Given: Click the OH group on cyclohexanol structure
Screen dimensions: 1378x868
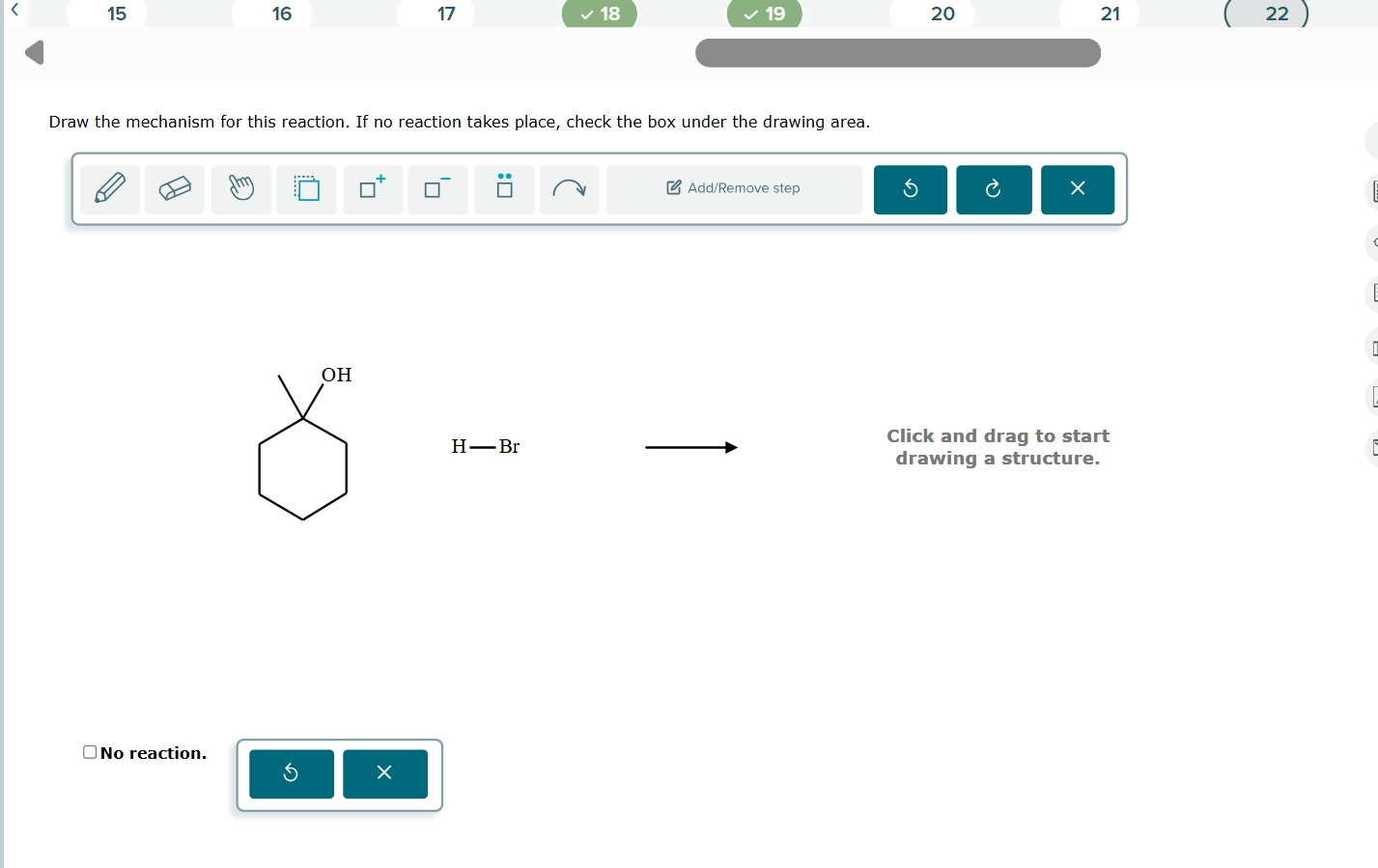Looking at the screenshot, I should (337, 375).
